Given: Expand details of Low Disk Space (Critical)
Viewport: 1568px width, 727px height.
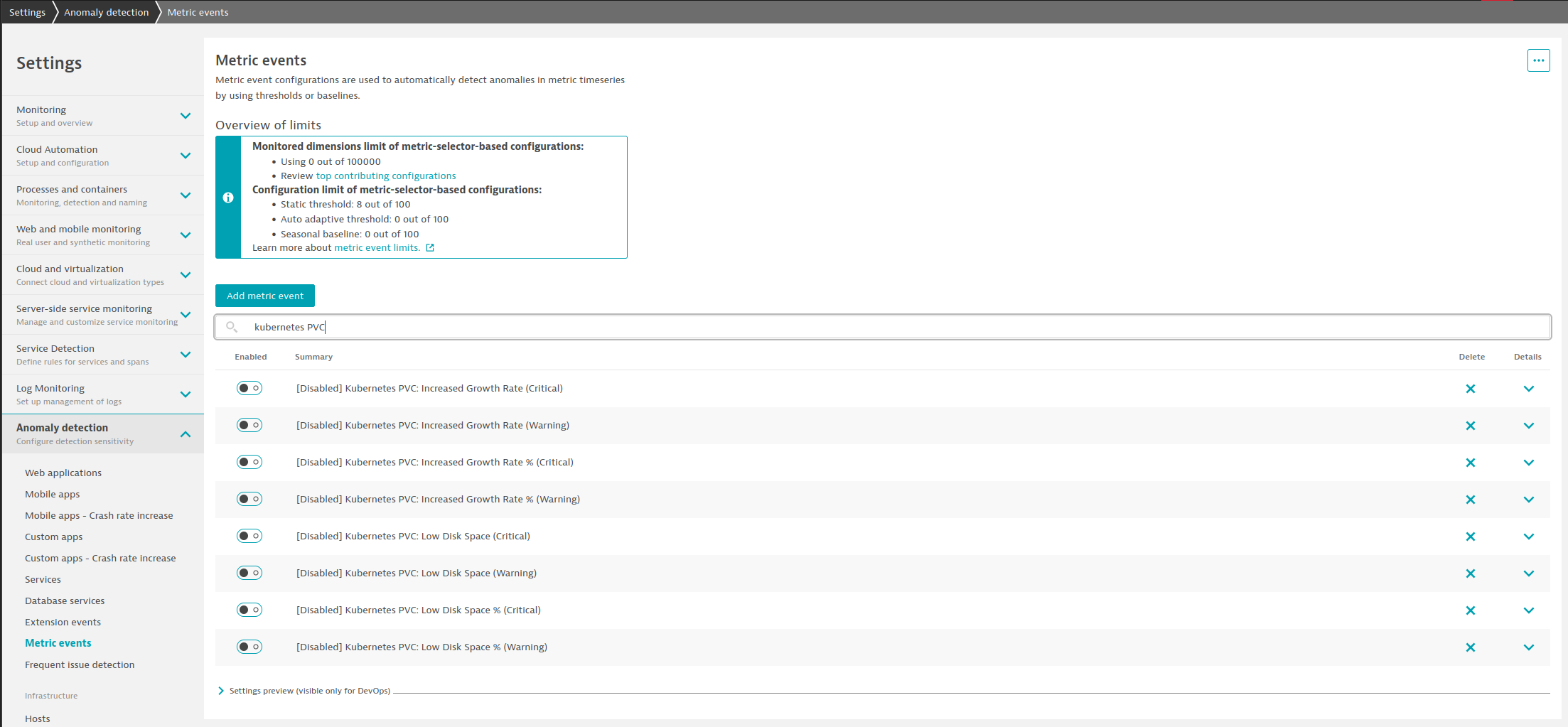Looking at the screenshot, I should pyautogui.click(x=1529, y=537).
